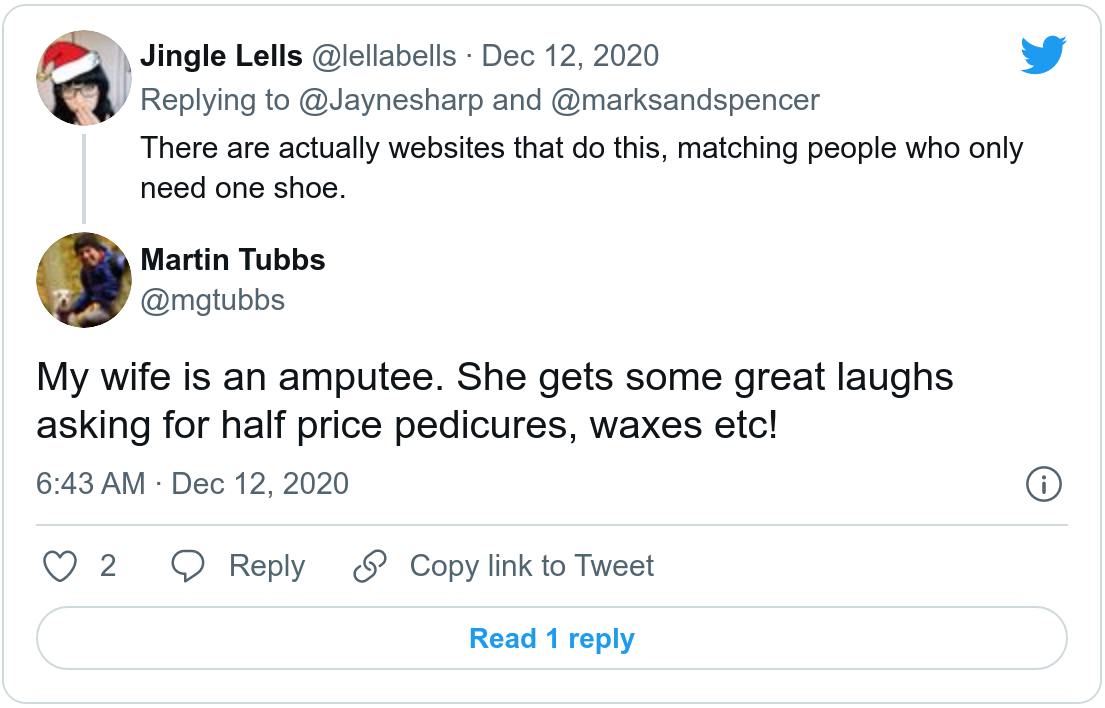1105x708 pixels.
Task: Click the amputee tweet body text
Action: 494,403
